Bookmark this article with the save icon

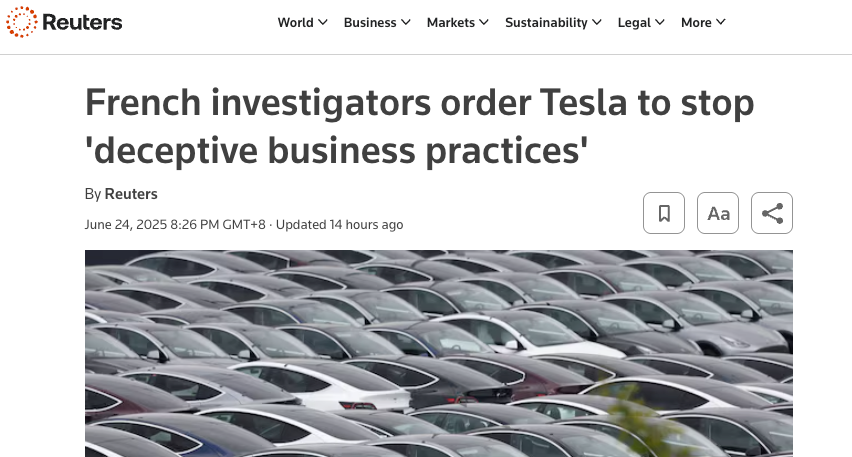(x=664, y=213)
